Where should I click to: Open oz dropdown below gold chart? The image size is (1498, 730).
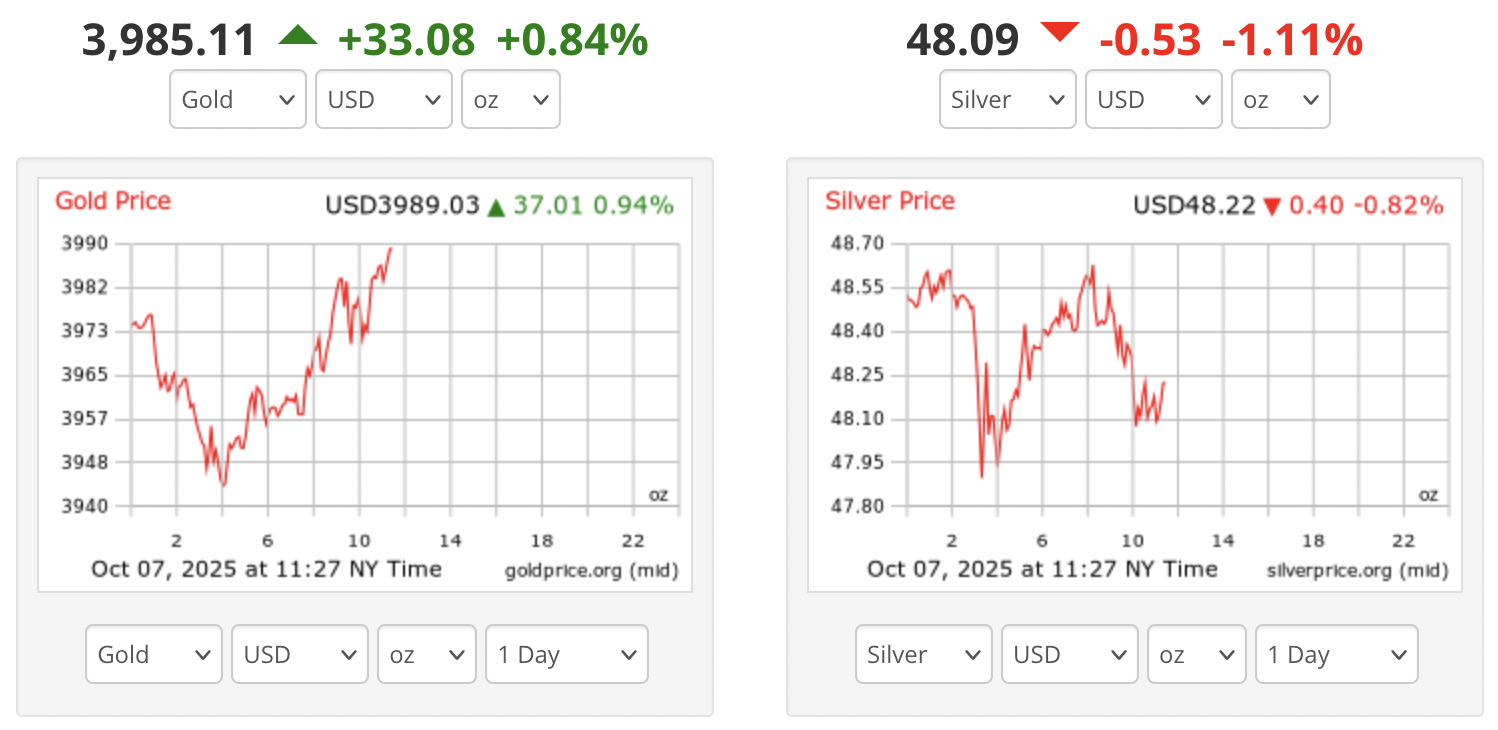tap(427, 654)
